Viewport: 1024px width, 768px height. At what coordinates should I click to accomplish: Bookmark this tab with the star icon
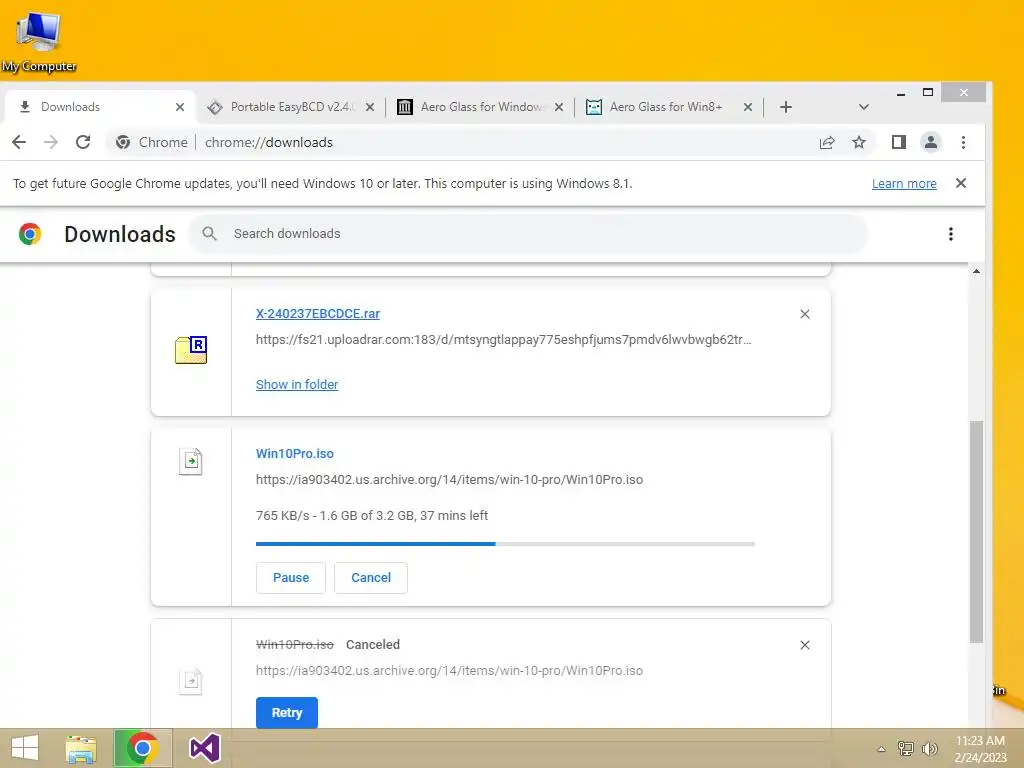coord(859,142)
